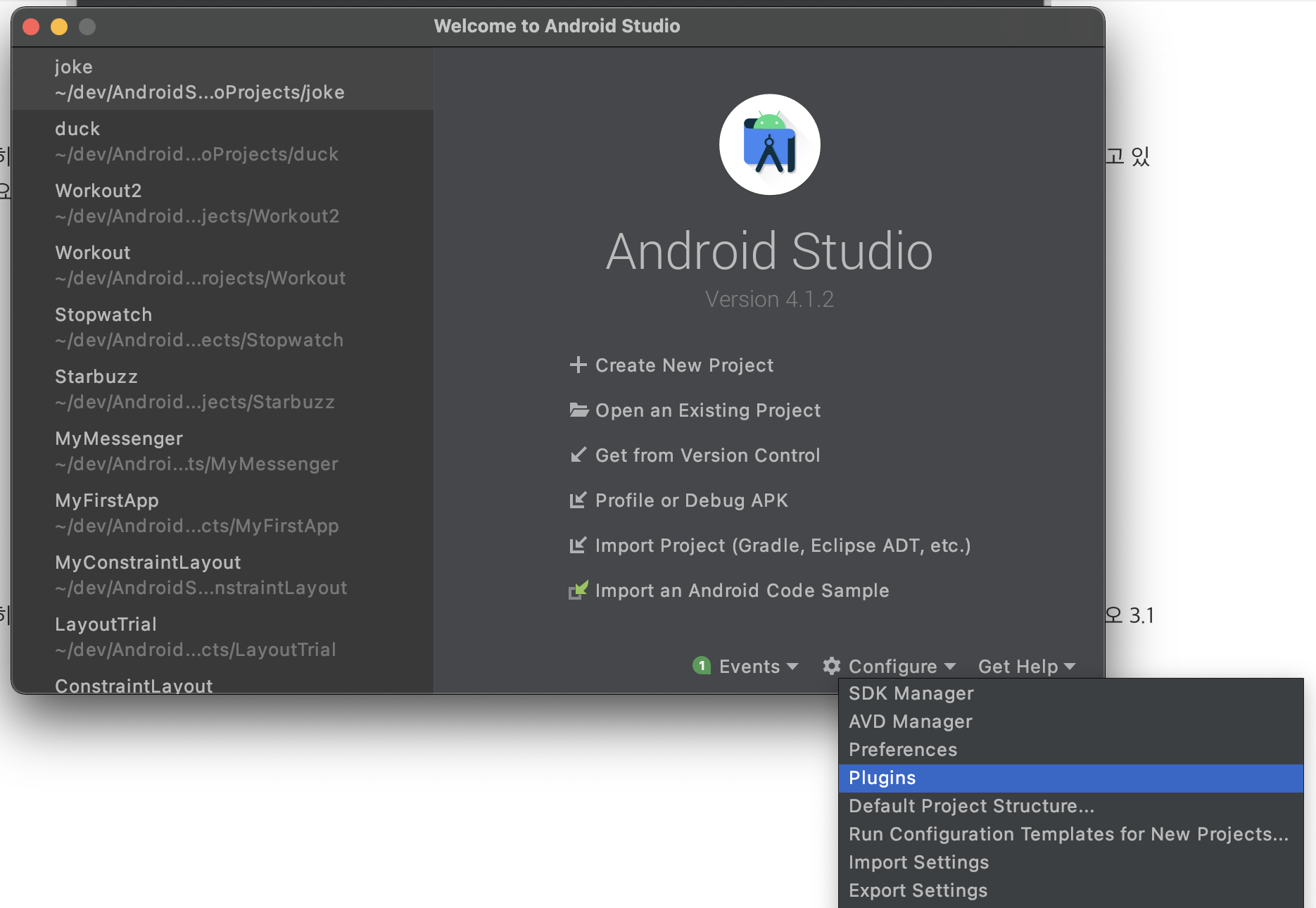Start Create New Project
The width and height of the screenshot is (1316, 908).
click(684, 365)
